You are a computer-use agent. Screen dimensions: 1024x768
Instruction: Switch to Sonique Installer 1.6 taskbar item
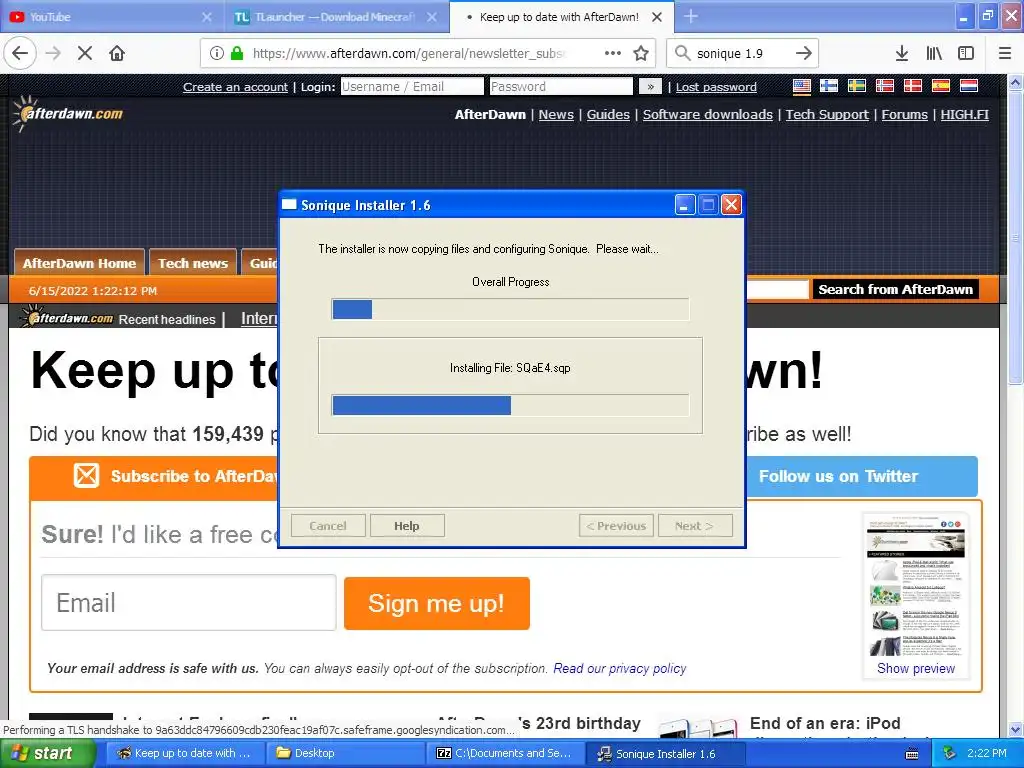666,753
